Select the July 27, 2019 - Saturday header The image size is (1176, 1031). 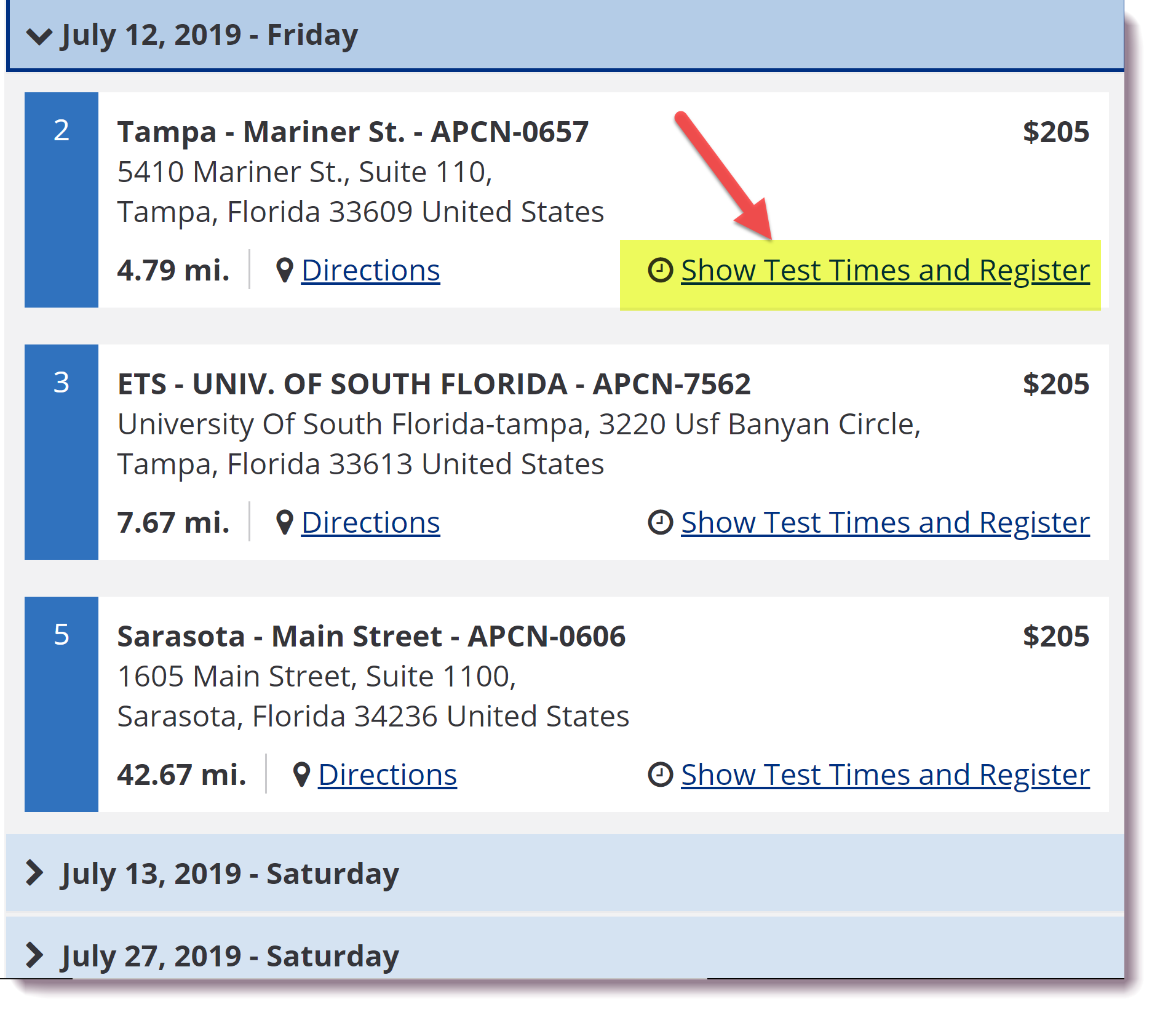[565, 949]
